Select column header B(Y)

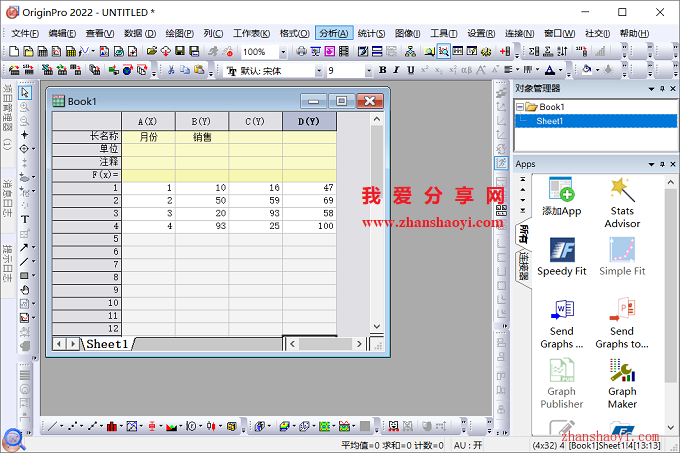[x=202, y=121]
